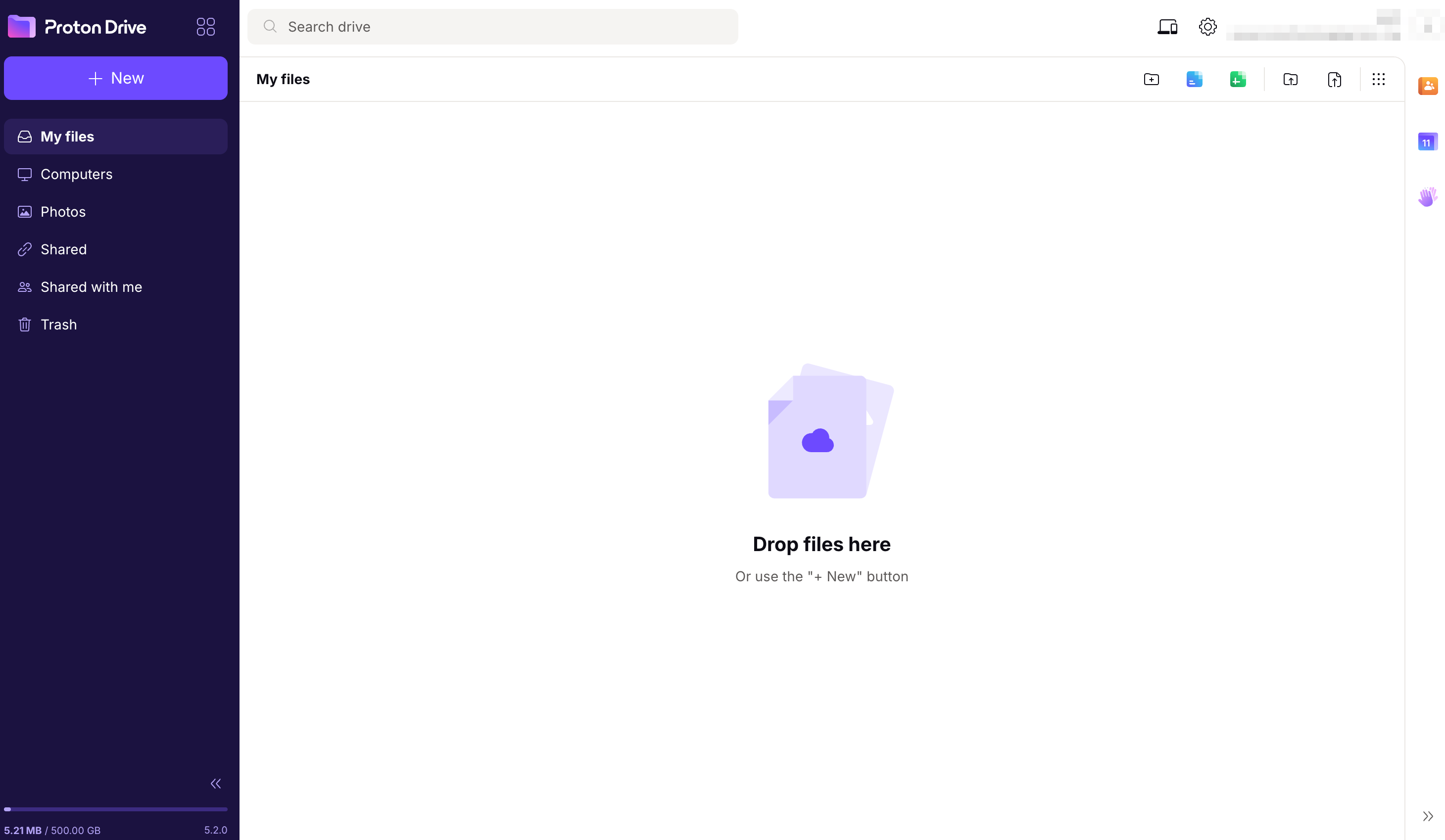Open the settings gear menu

coord(1207,26)
